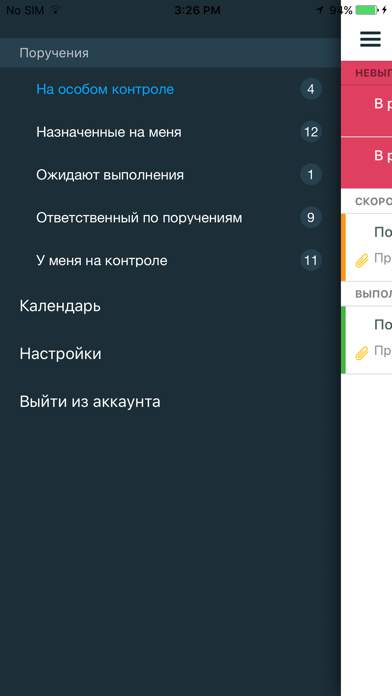Image resolution: width=392 pixels, height=696 pixels.
Task: Collapse the 'Поручения' section header
Action: pyautogui.click(x=170, y=53)
